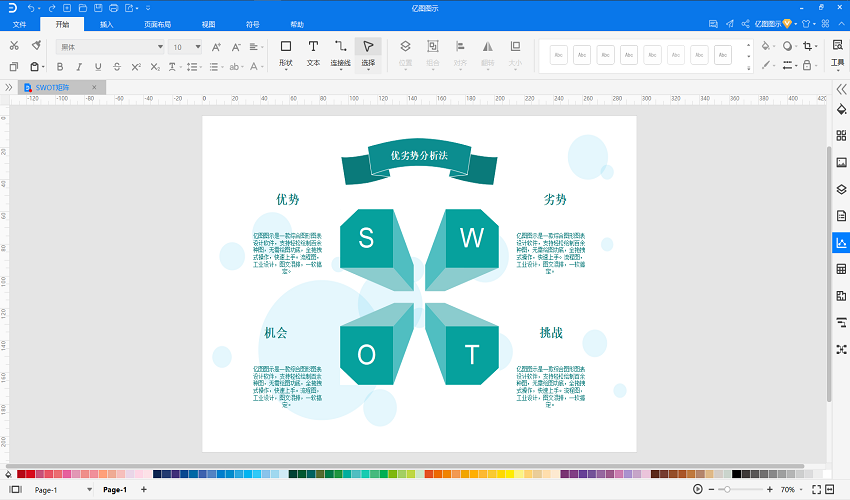
Task: Open the Chart panel in right sidebar
Action: pyautogui.click(x=841, y=242)
